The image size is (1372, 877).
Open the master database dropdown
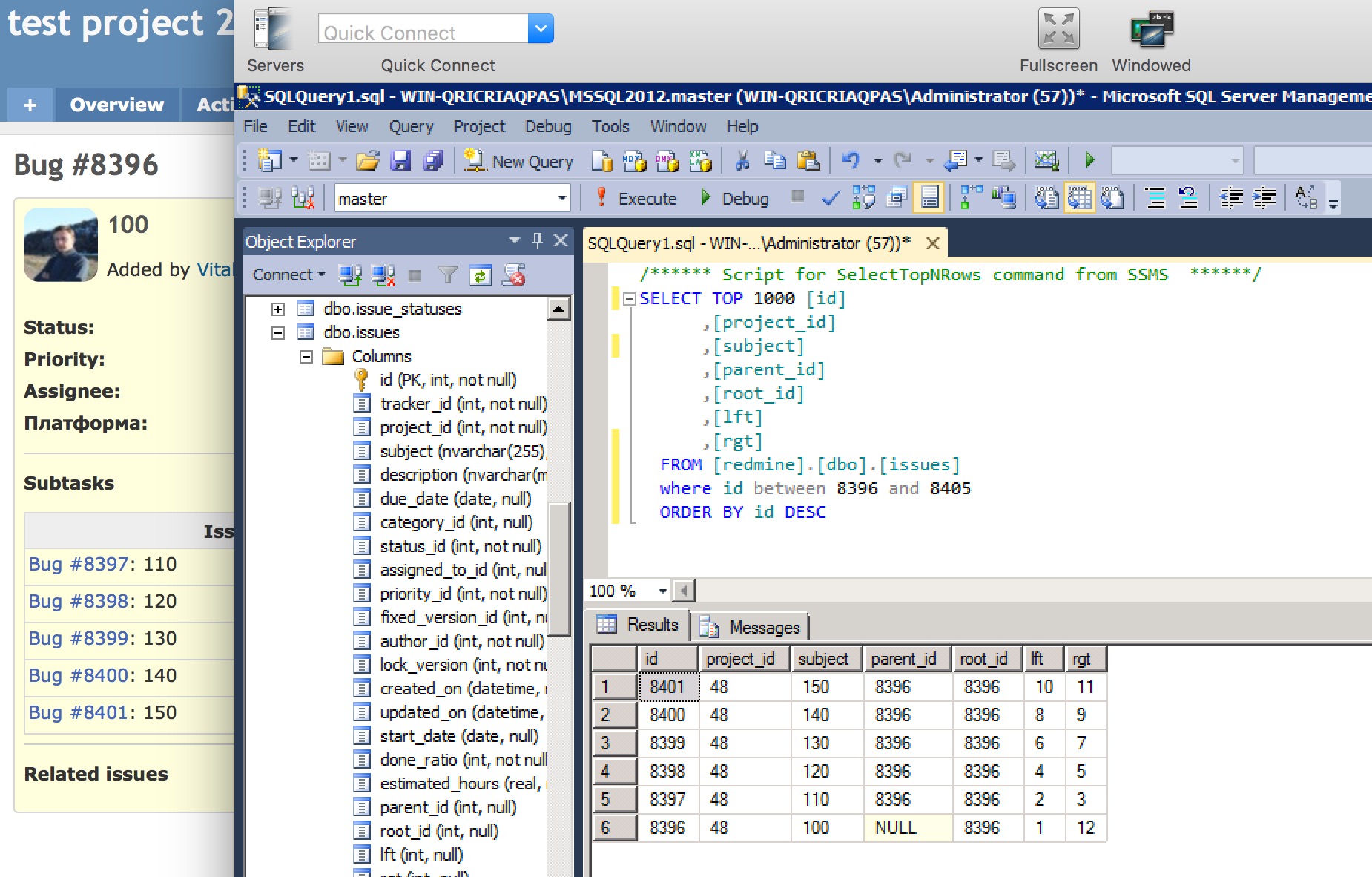[561, 198]
